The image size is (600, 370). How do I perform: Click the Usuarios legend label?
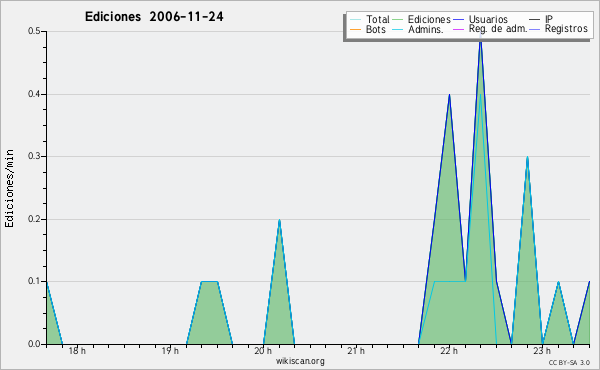(488, 19)
